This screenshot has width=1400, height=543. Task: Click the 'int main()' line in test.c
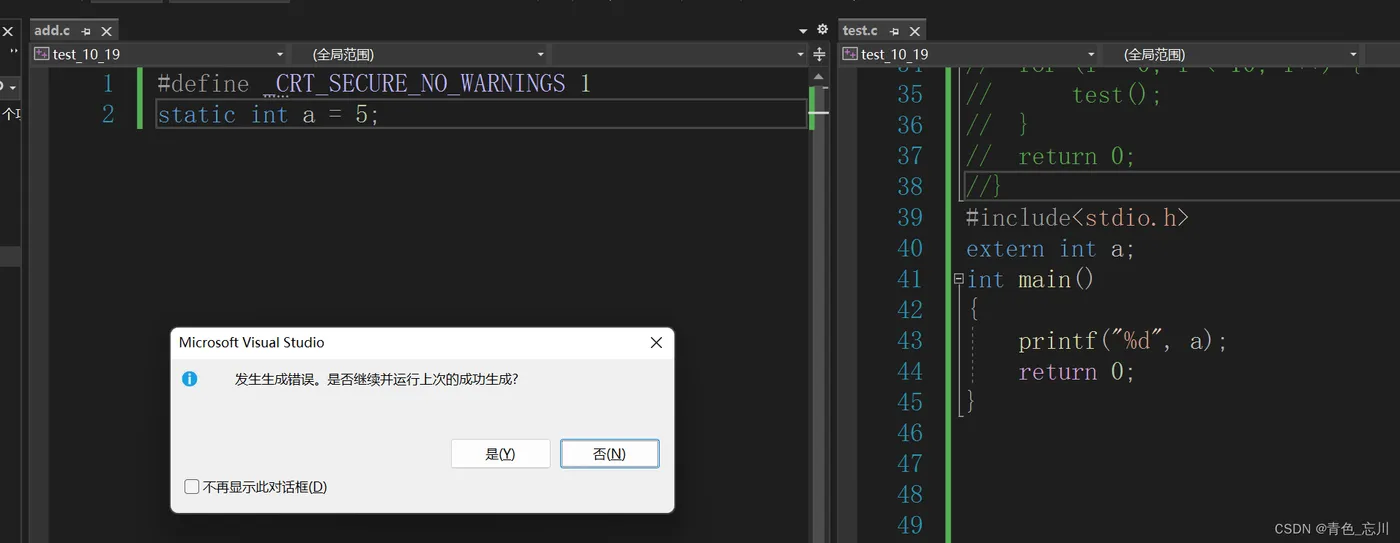(1031, 280)
